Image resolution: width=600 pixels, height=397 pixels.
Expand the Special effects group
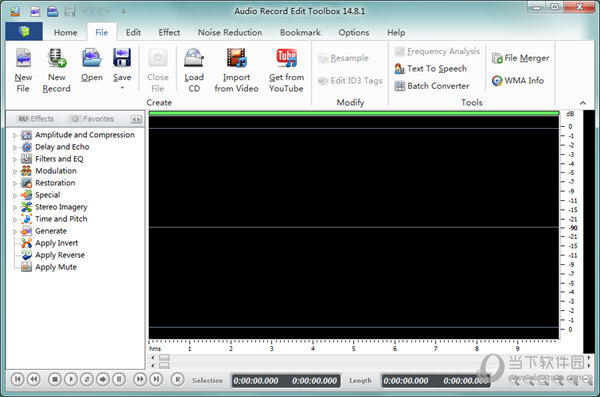(x=15, y=196)
